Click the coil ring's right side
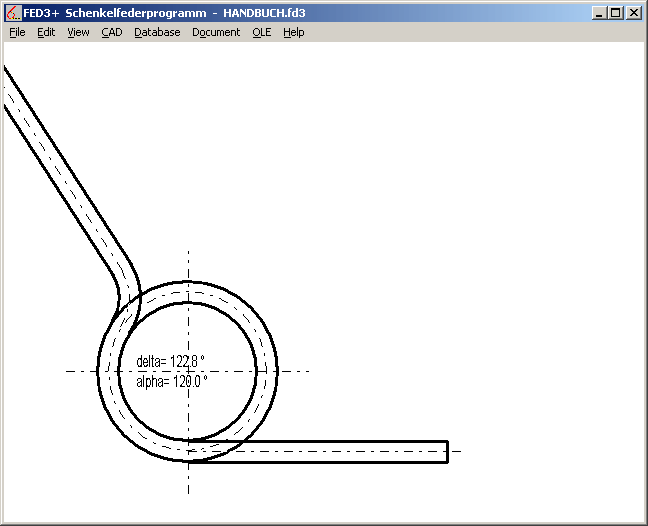This screenshot has height=526, width=648. click(x=269, y=371)
